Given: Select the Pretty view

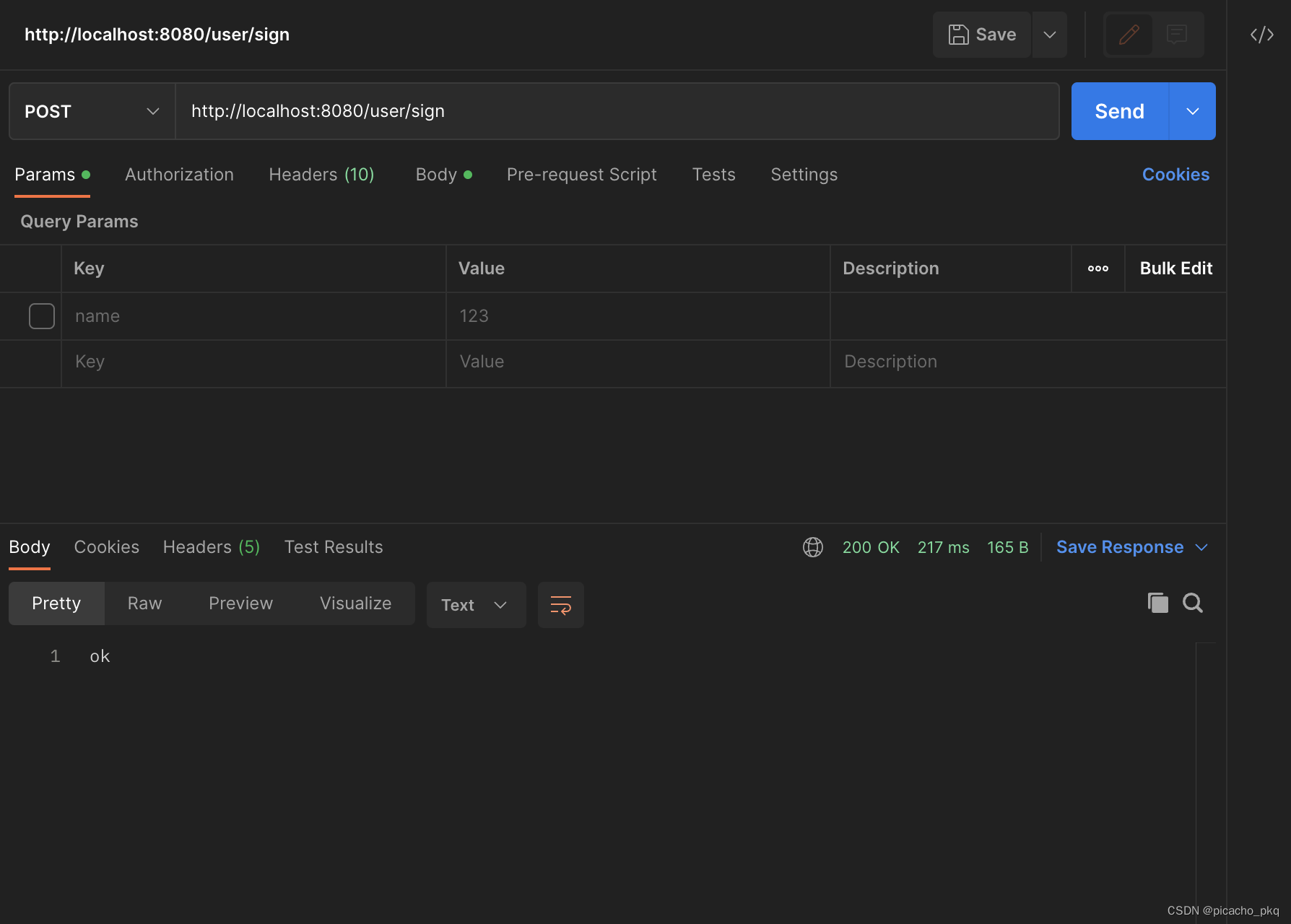Looking at the screenshot, I should click(56, 603).
